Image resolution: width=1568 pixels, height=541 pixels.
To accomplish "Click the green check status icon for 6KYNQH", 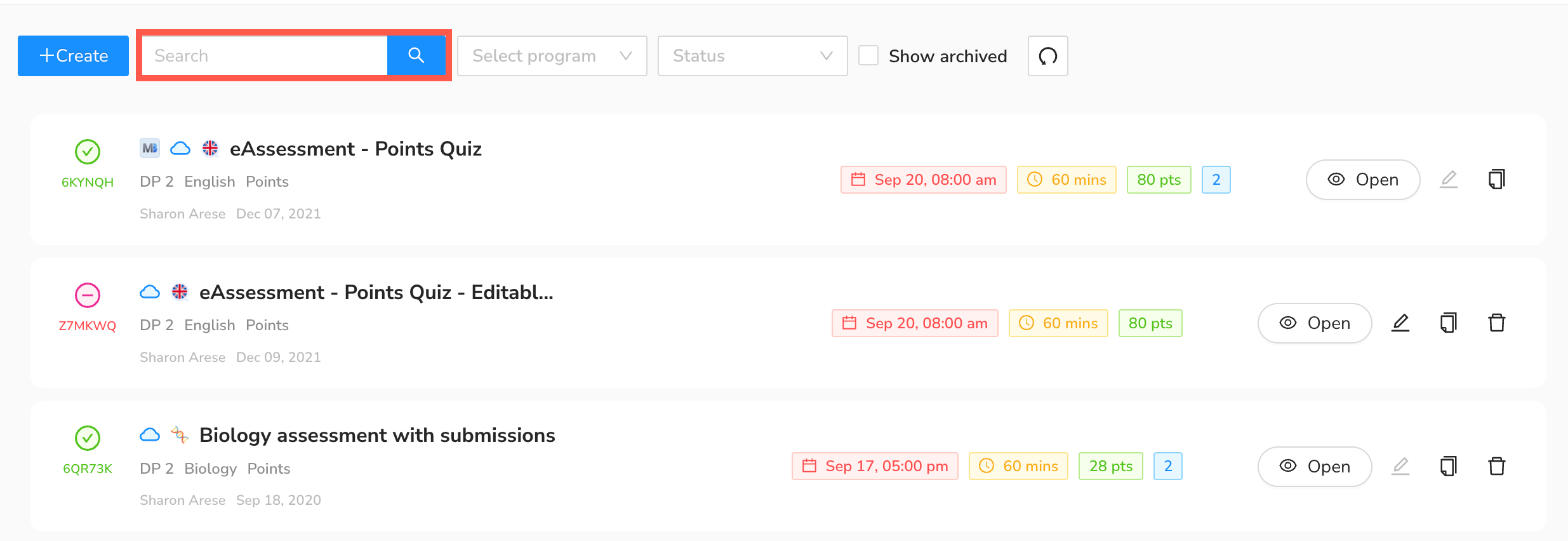I will coord(88,152).
